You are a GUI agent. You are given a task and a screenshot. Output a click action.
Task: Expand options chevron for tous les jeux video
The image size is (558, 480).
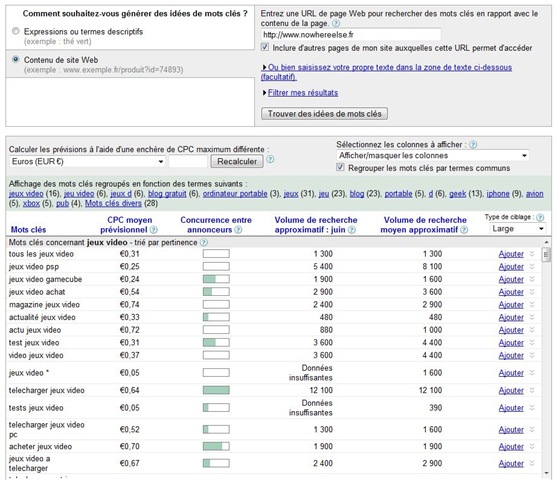point(532,254)
